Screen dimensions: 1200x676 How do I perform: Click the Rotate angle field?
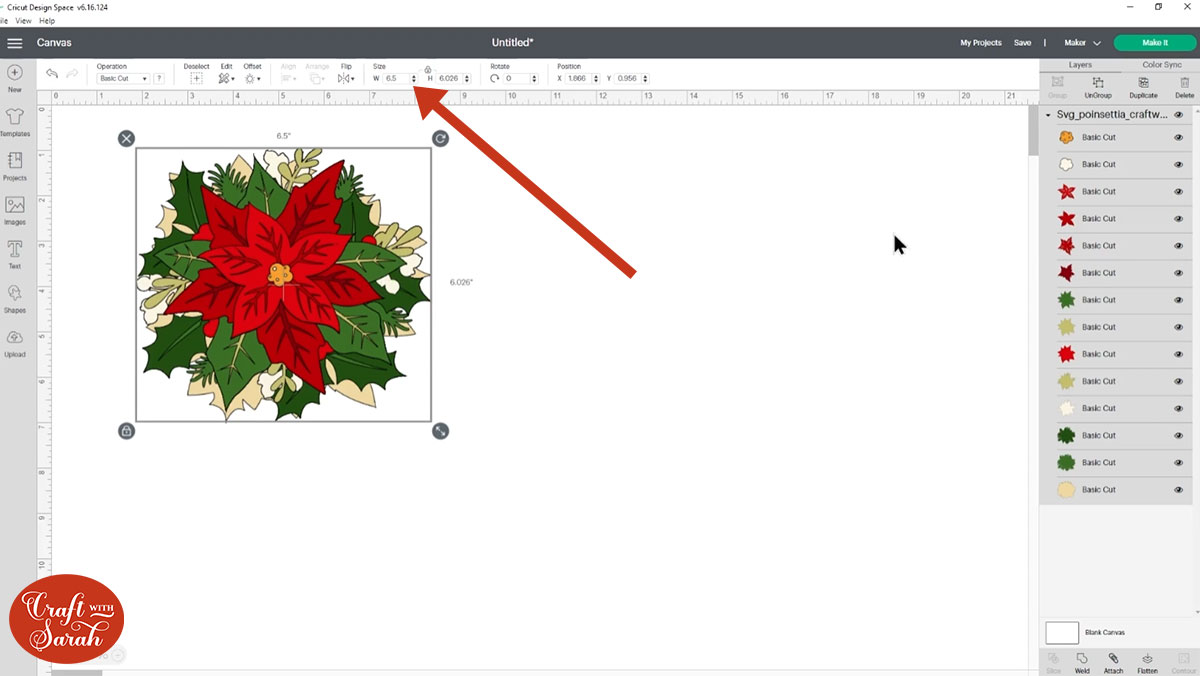pos(516,78)
